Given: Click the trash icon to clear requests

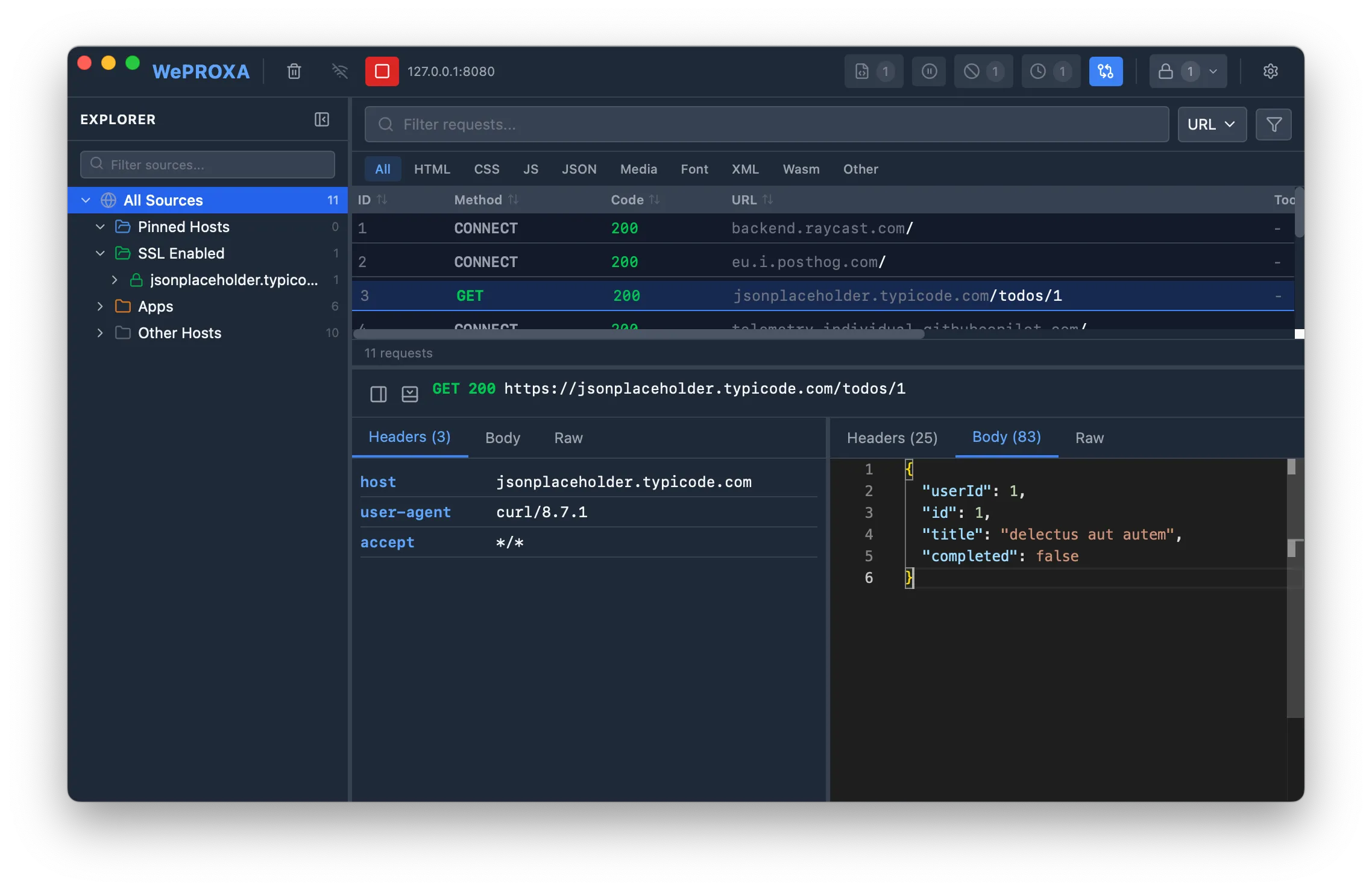Looking at the screenshot, I should [x=294, y=71].
